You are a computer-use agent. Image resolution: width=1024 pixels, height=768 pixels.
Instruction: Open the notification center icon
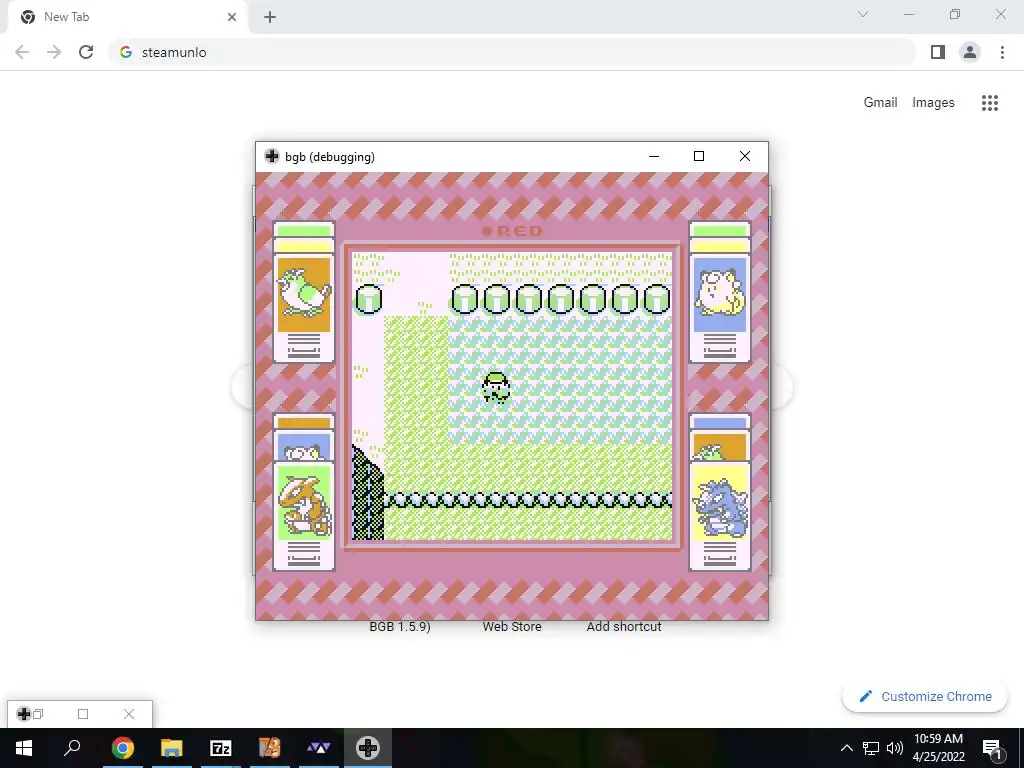coord(992,748)
